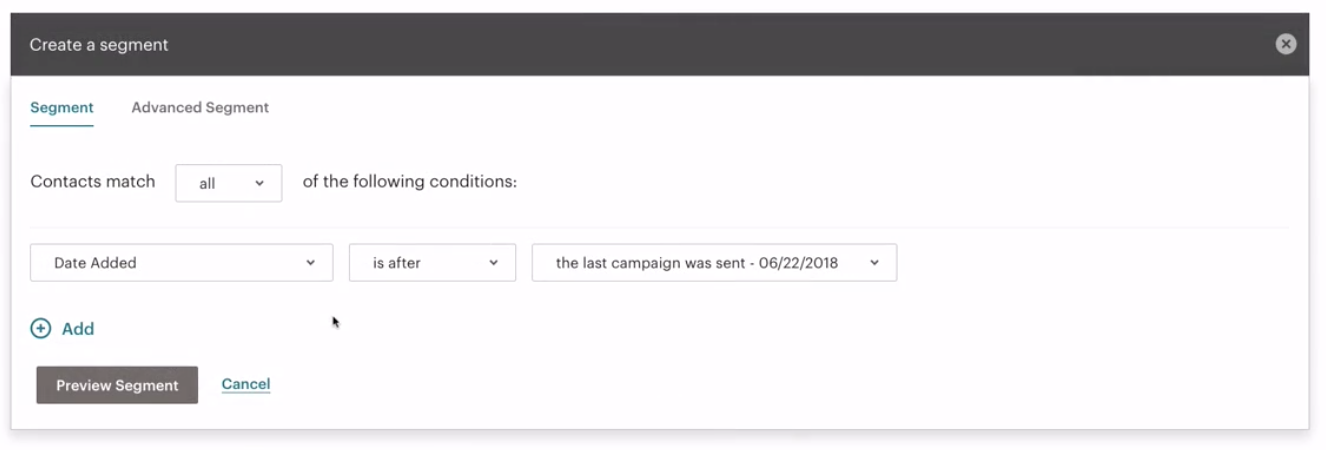Expand the 'last campaign was sent' value dropdown
Image resolution: width=1326 pixels, height=450 pixels.
[x=714, y=263]
